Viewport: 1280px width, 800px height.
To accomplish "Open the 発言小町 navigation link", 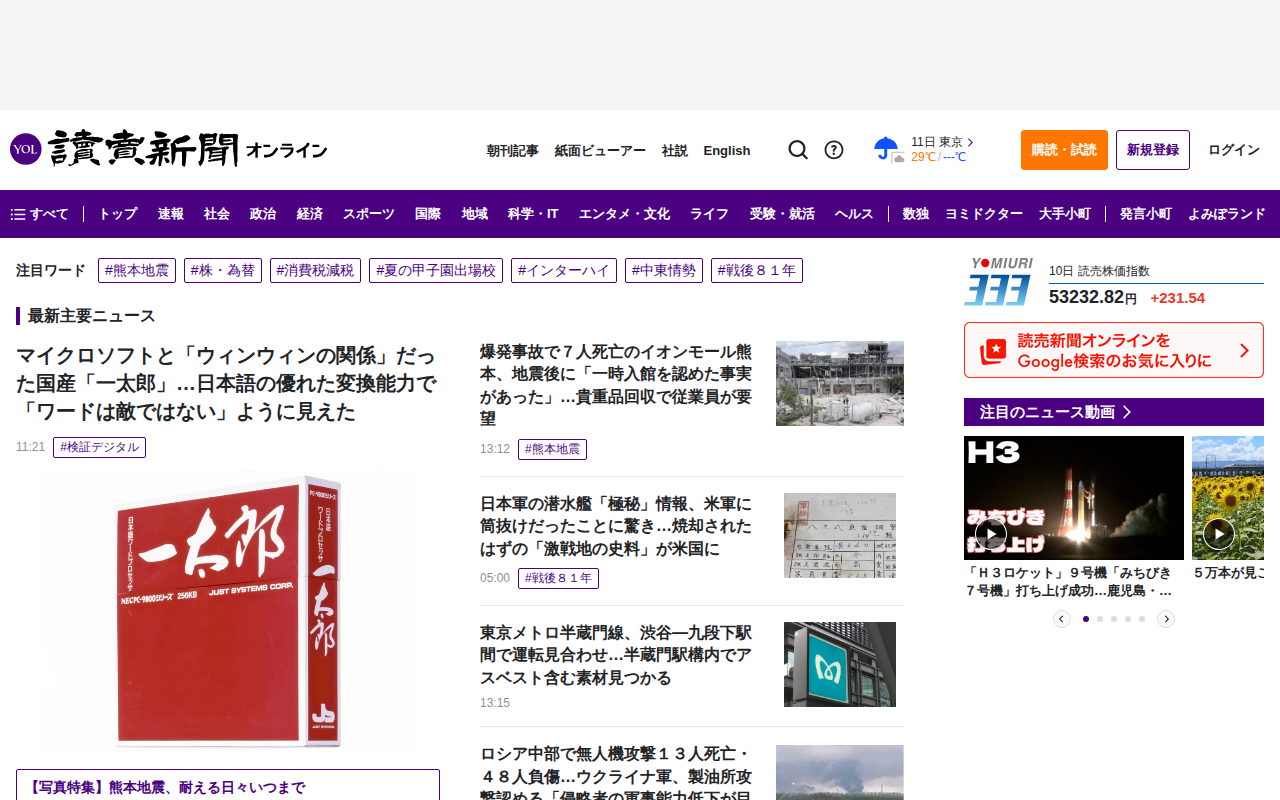I will click(1146, 214).
